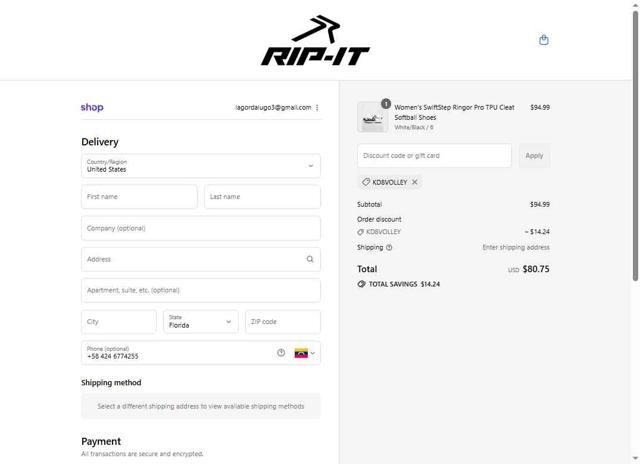Focus the Last name field
Image resolution: width=640 pixels, height=464 pixels.
(x=262, y=197)
